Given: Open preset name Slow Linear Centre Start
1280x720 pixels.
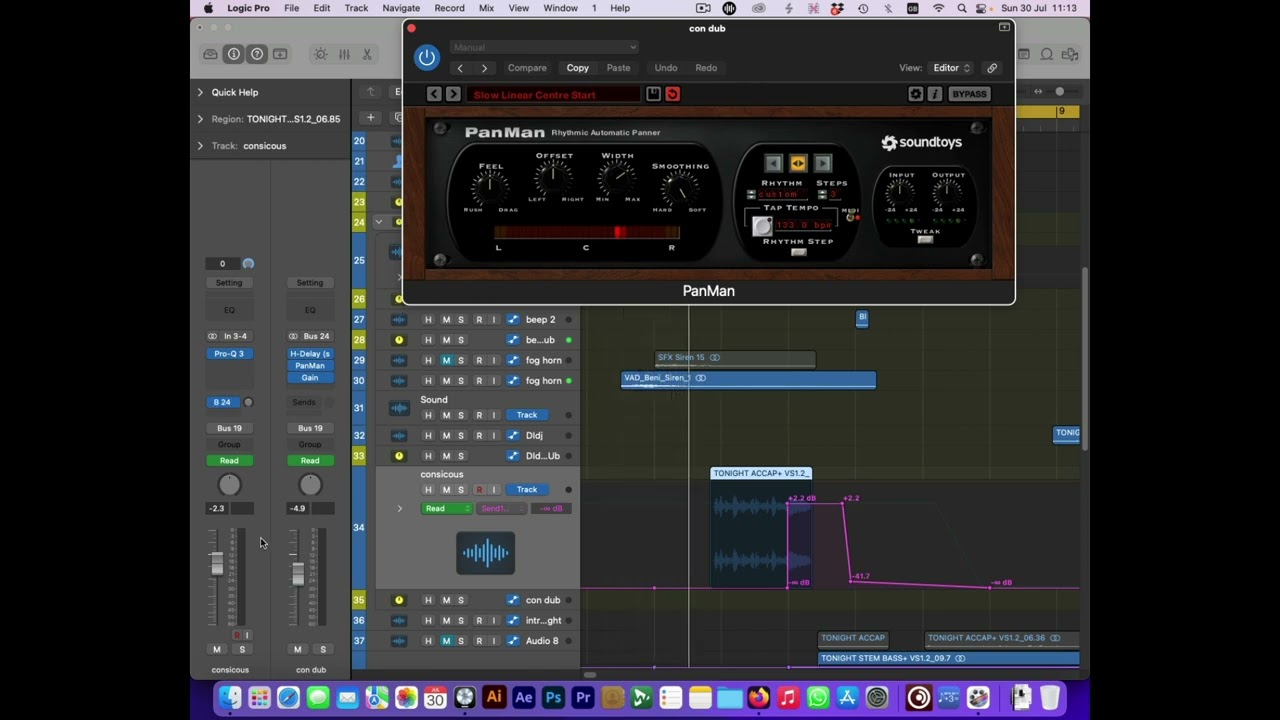Looking at the screenshot, I should (553, 95).
